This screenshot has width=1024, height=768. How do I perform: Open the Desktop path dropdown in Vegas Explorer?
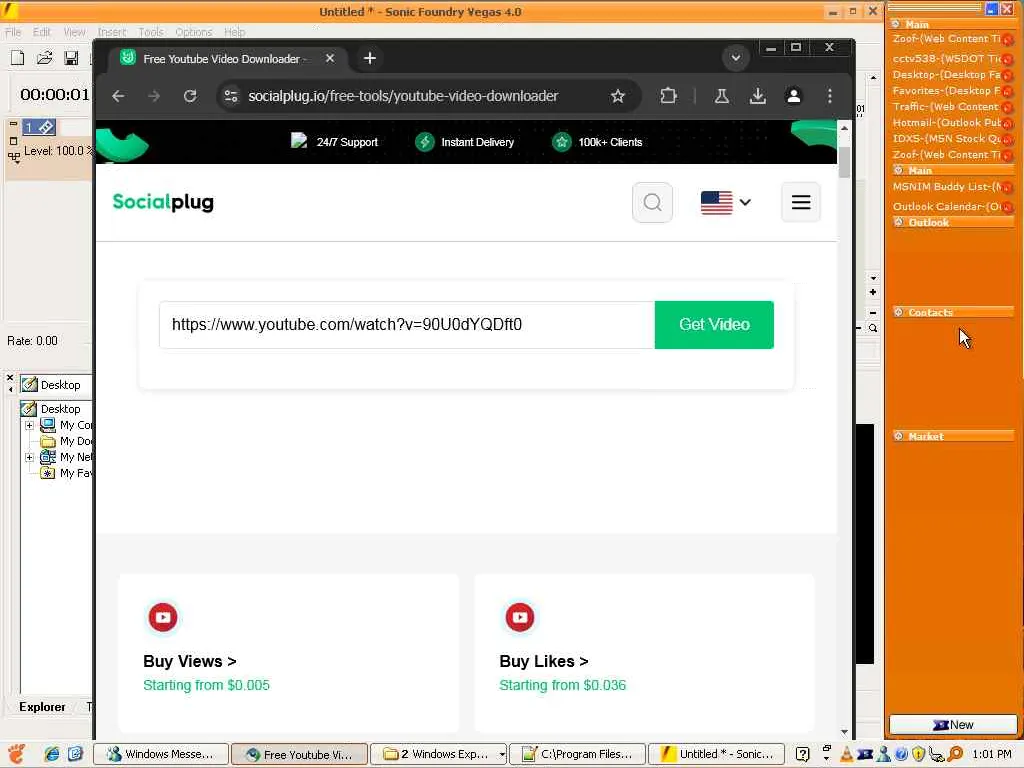(56, 385)
